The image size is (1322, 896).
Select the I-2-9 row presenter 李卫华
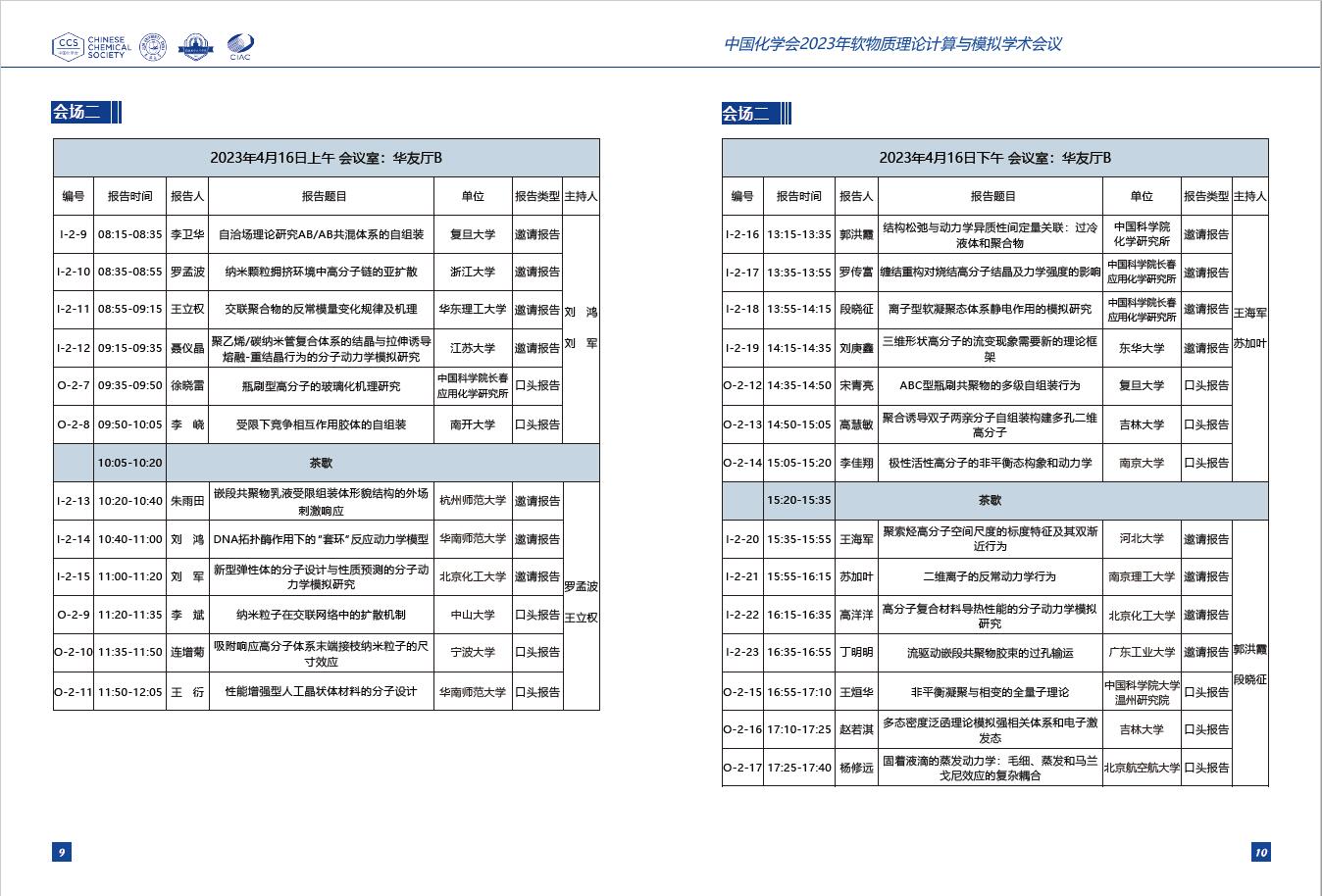coord(187,234)
